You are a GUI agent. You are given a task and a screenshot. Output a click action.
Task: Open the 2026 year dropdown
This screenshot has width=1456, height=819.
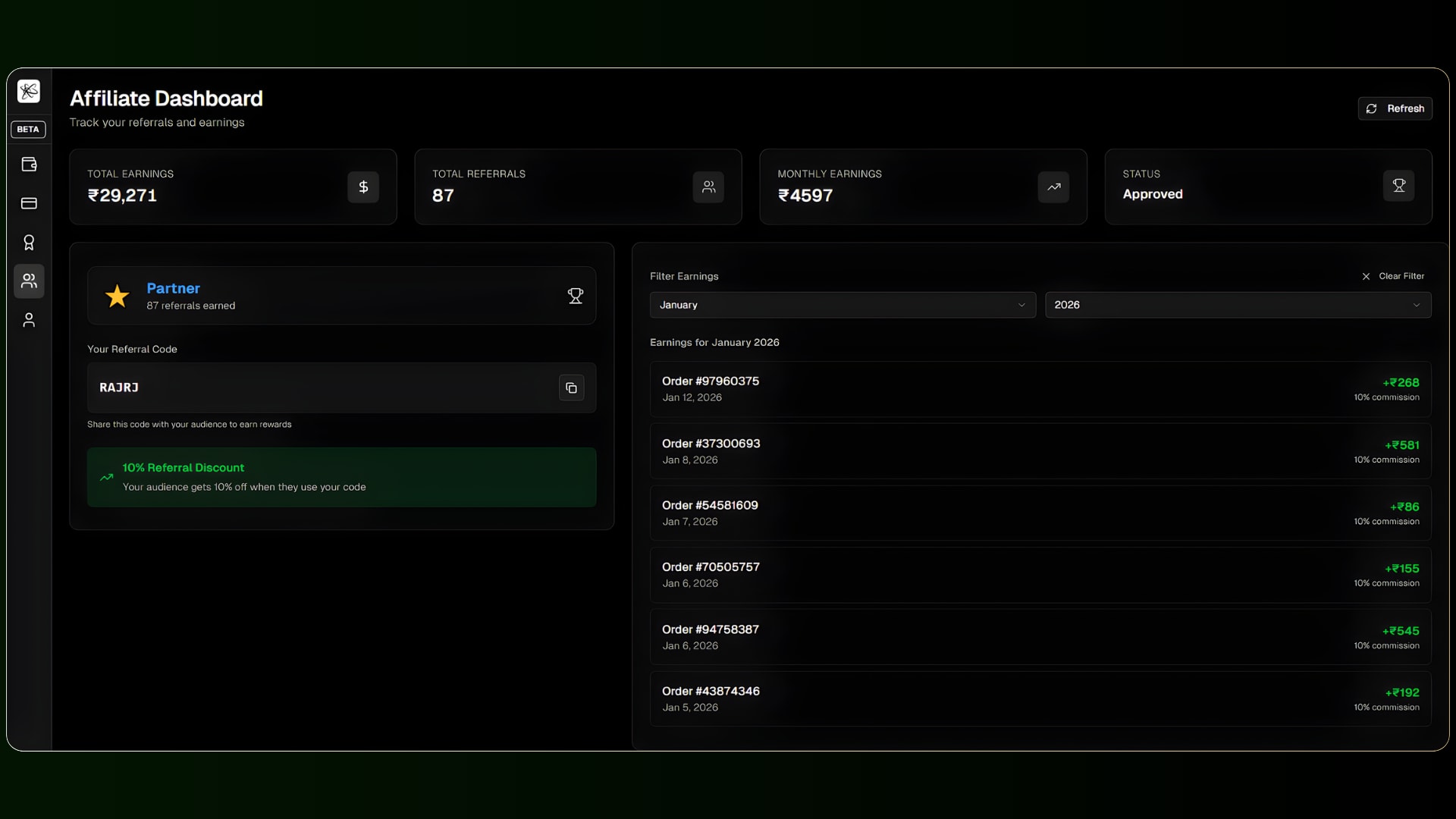(1238, 305)
